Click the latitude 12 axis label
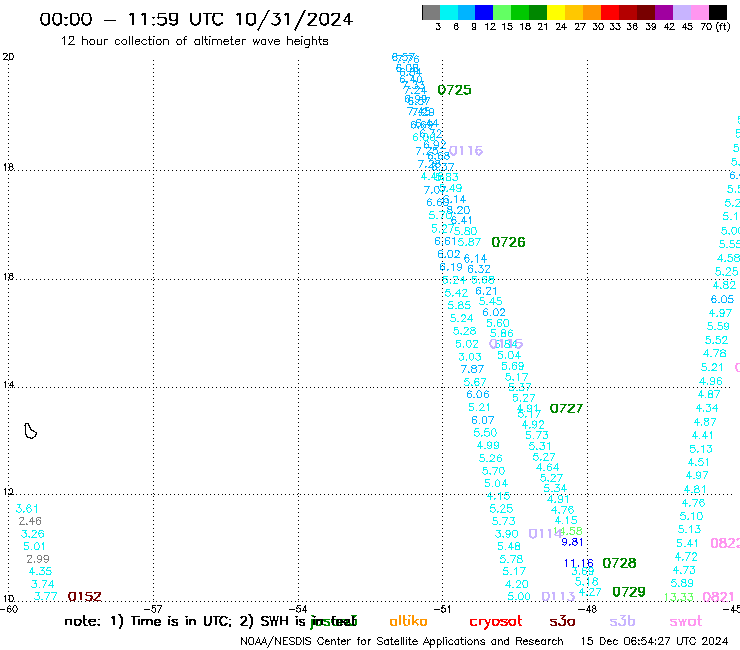 pyautogui.click(x=8, y=492)
